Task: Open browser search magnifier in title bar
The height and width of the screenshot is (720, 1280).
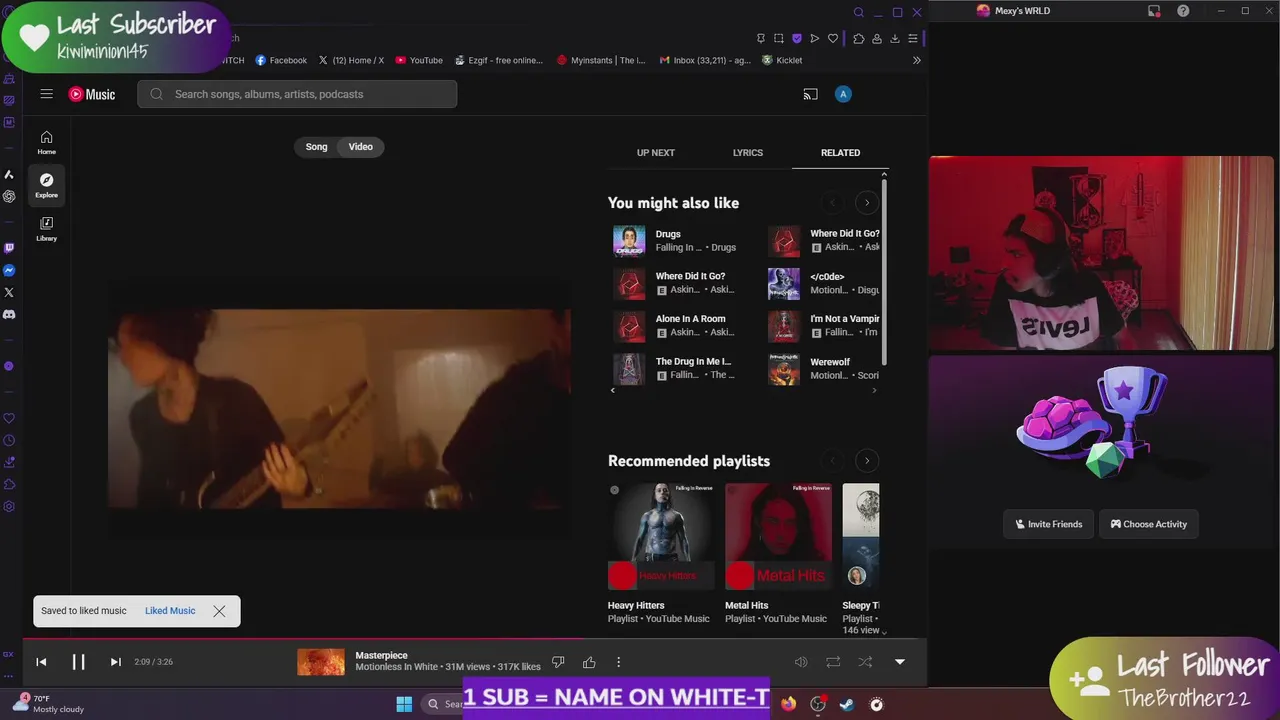Action: click(x=858, y=12)
